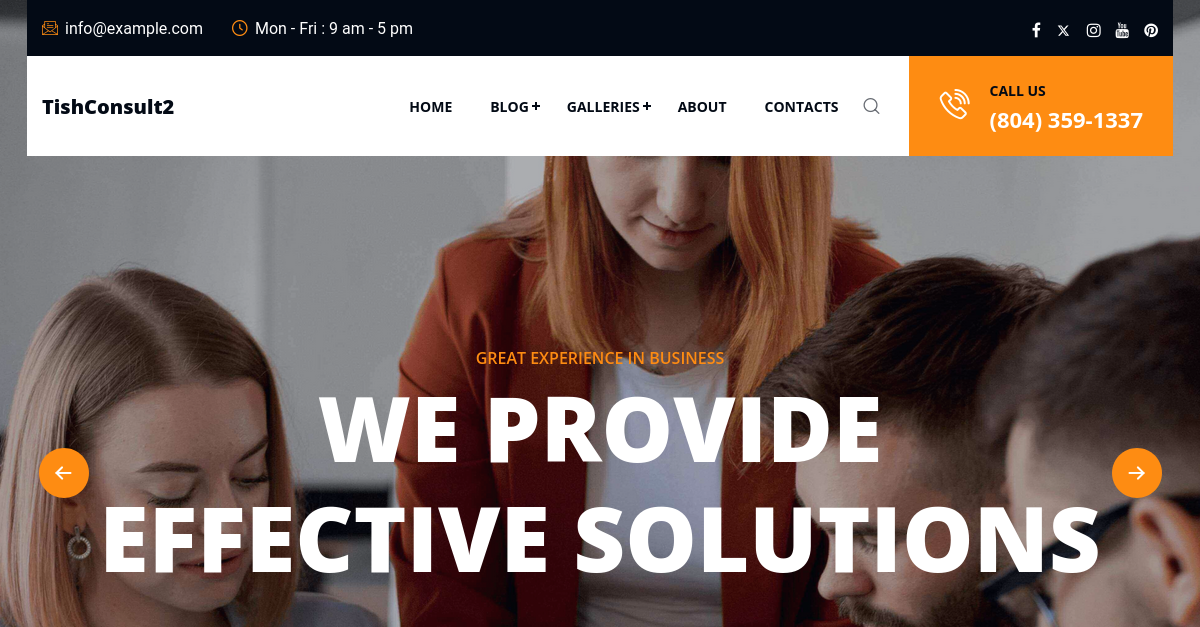Click the info@example.com email link
Screen dimensions: 1200x627
pyautogui.click(x=134, y=28)
